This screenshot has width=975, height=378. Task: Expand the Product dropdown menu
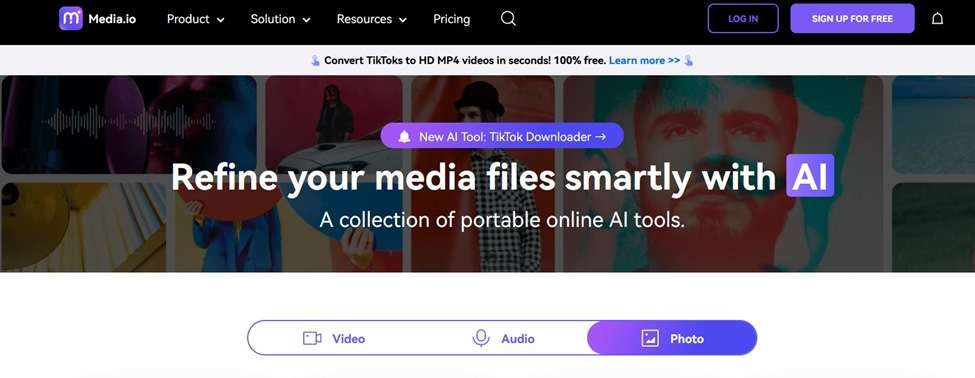tap(195, 19)
